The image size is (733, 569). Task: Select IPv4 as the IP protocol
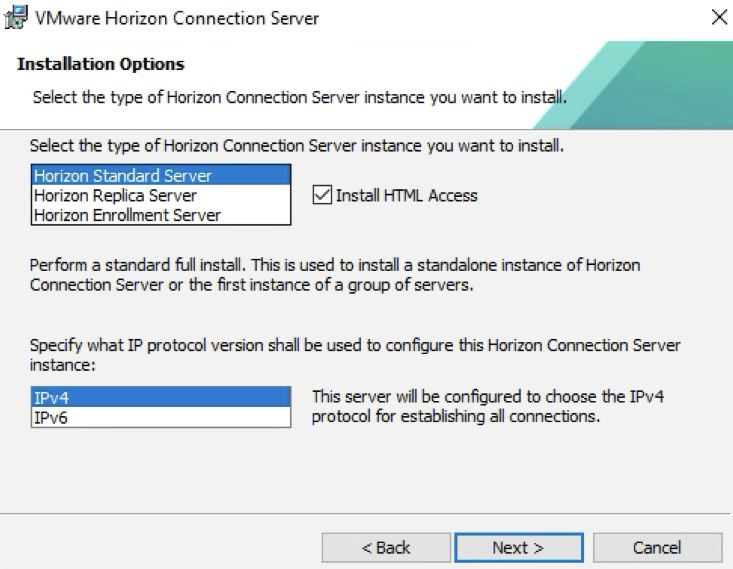(x=160, y=398)
